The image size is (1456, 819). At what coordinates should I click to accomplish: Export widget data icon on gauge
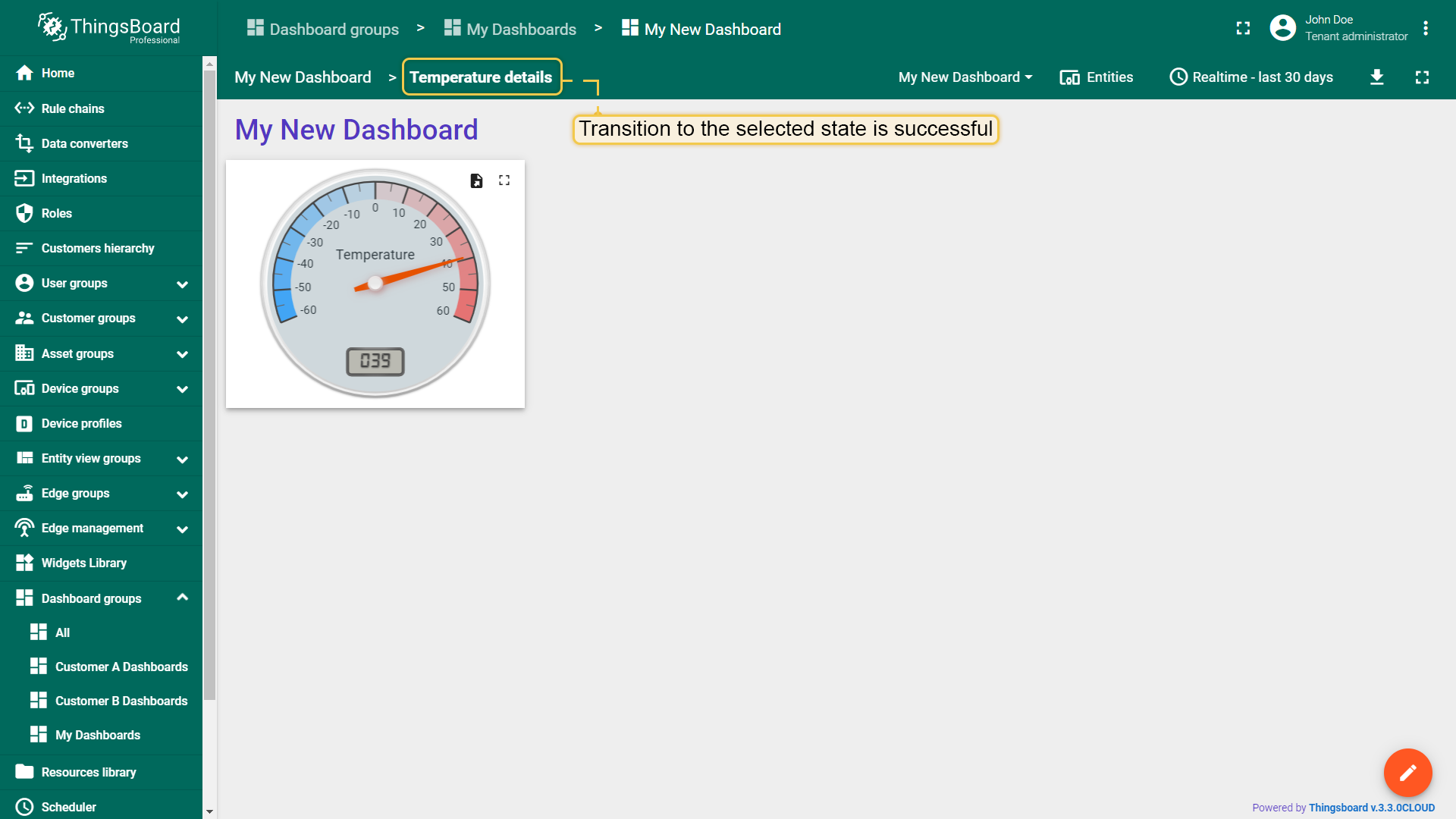tap(476, 180)
